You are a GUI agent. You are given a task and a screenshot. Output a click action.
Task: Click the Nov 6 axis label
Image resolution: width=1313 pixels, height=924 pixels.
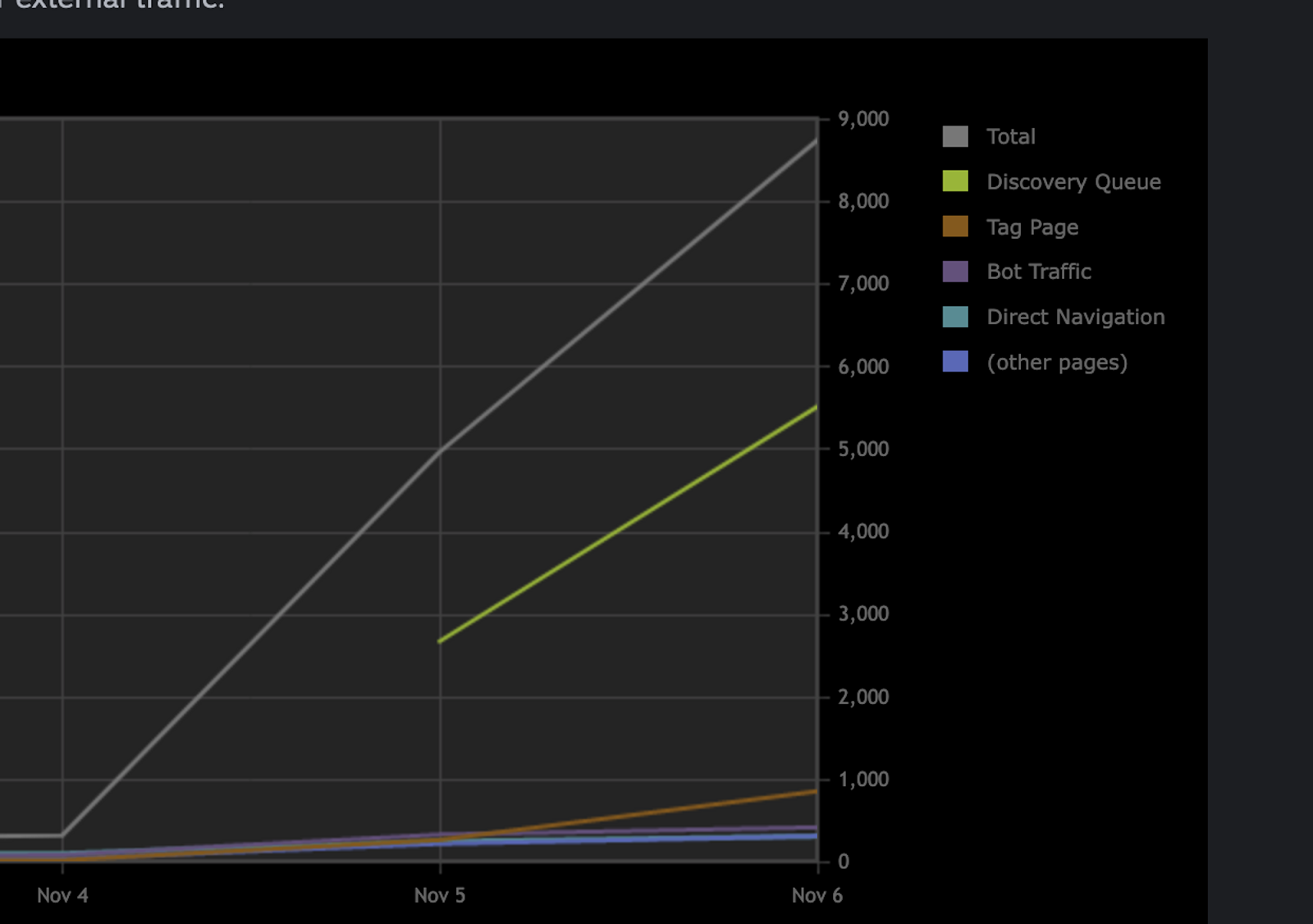click(x=817, y=895)
